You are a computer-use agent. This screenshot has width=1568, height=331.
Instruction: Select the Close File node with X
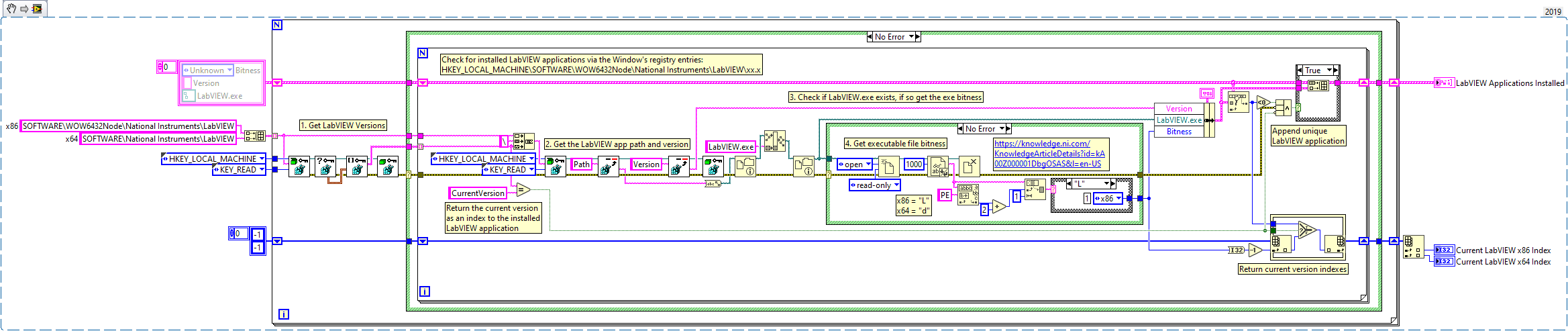[970, 166]
